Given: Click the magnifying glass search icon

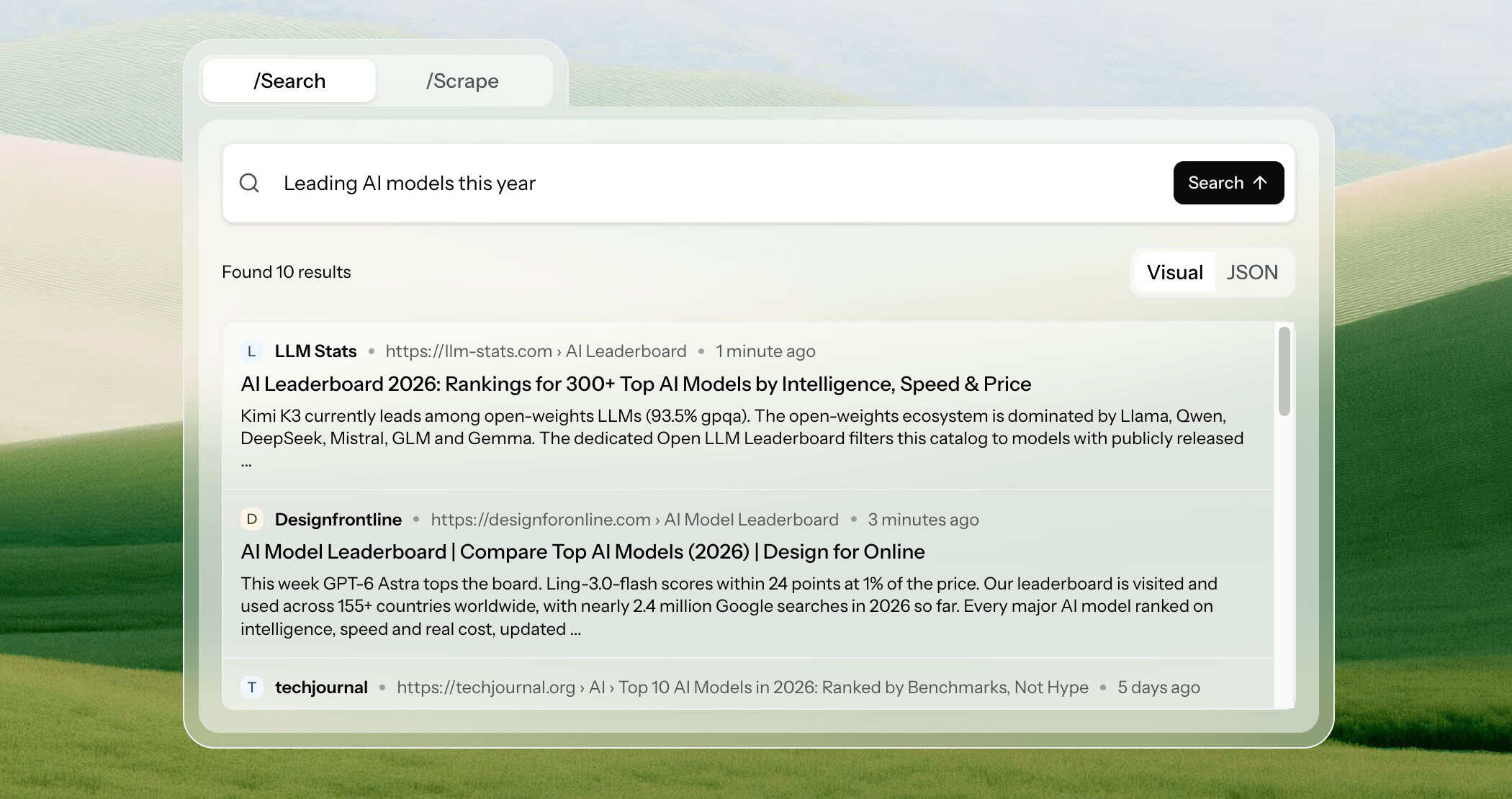Looking at the screenshot, I should click(249, 183).
